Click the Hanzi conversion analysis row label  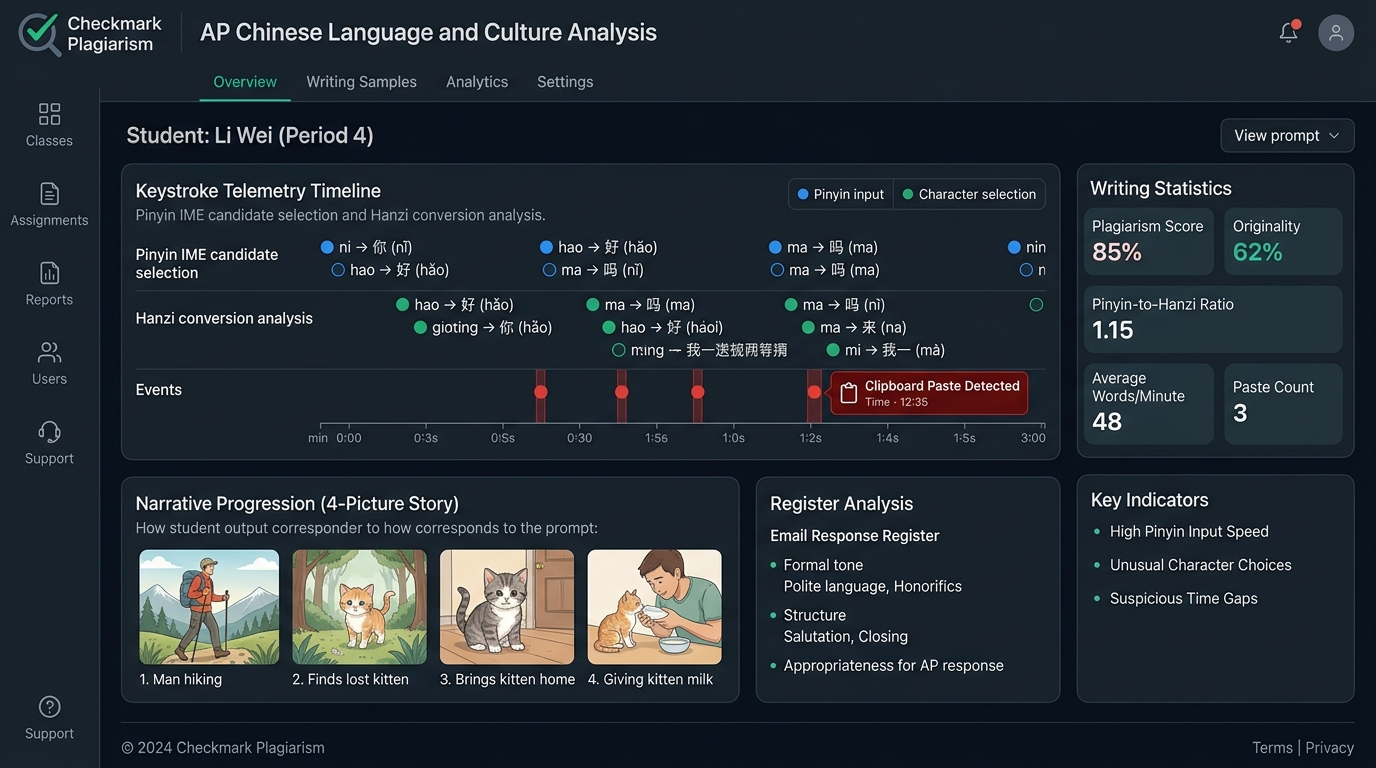point(224,318)
